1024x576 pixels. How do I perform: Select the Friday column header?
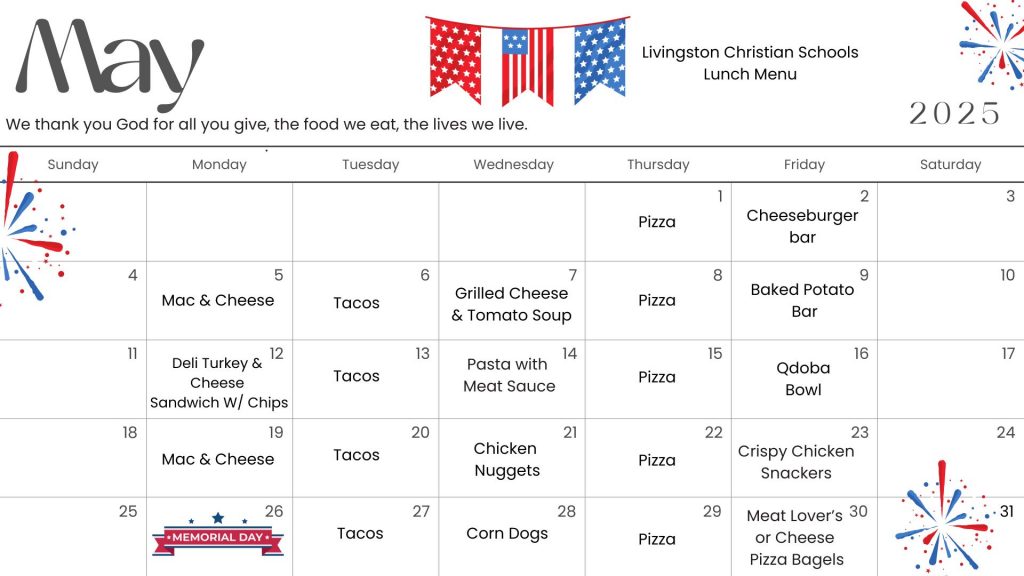click(804, 165)
